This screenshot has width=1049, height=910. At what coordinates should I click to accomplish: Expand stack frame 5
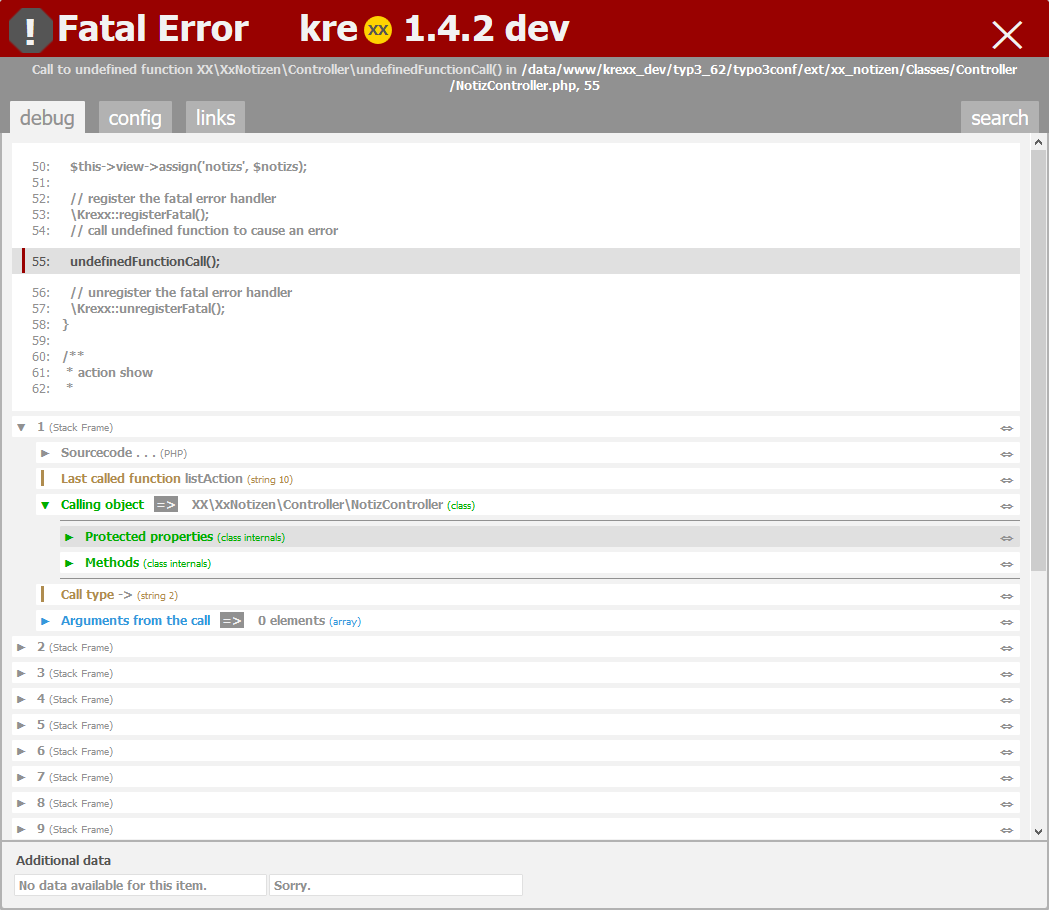(x=22, y=725)
